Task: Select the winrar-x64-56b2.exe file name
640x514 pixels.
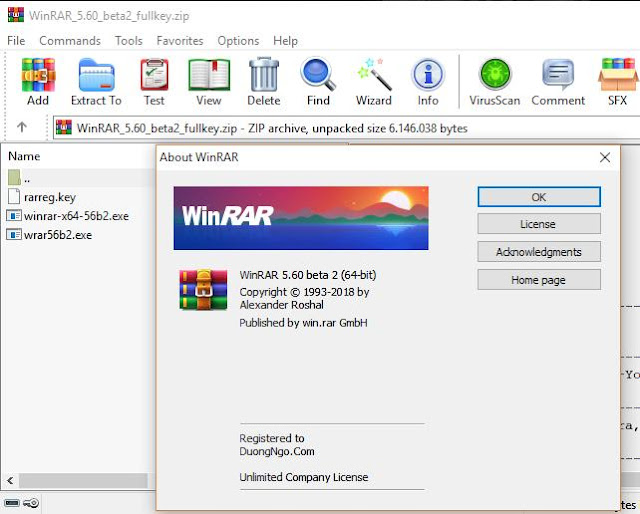Action: (x=76, y=216)
